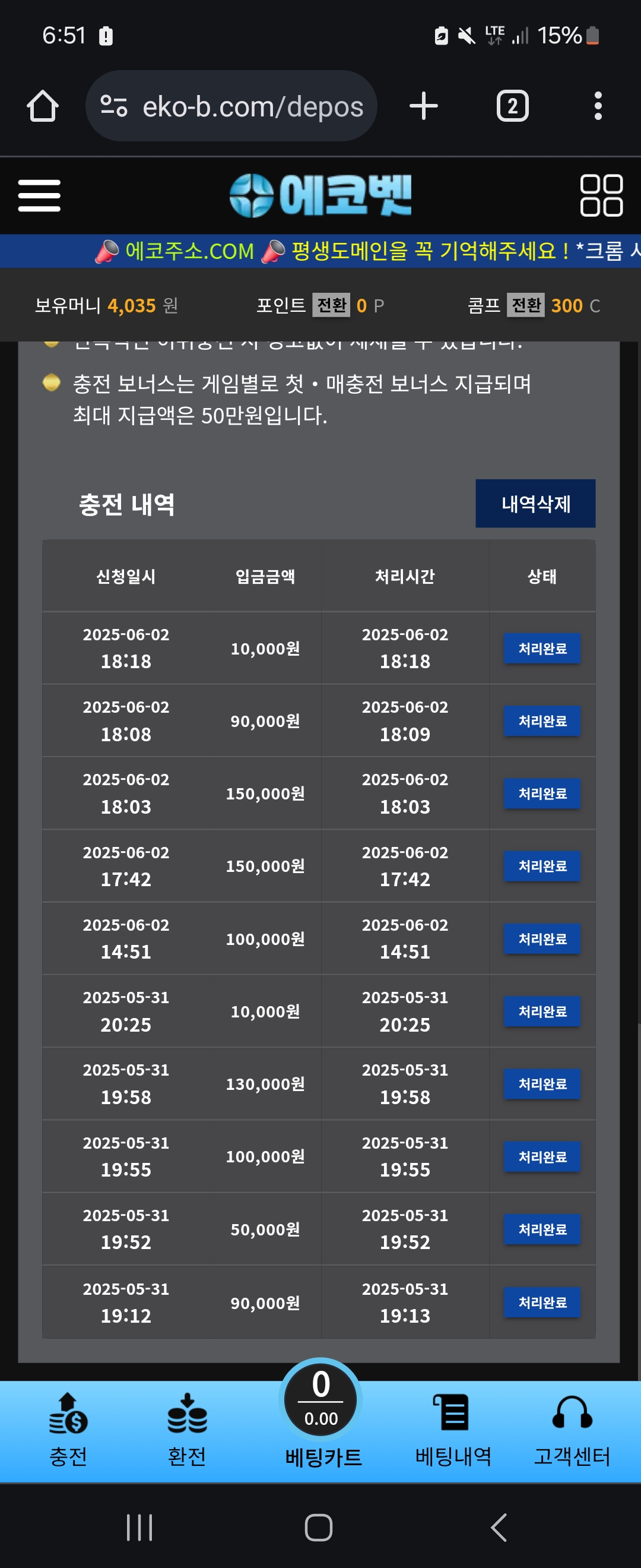
Task: Tap the 에코벳 logo
Action: point(320,195)
